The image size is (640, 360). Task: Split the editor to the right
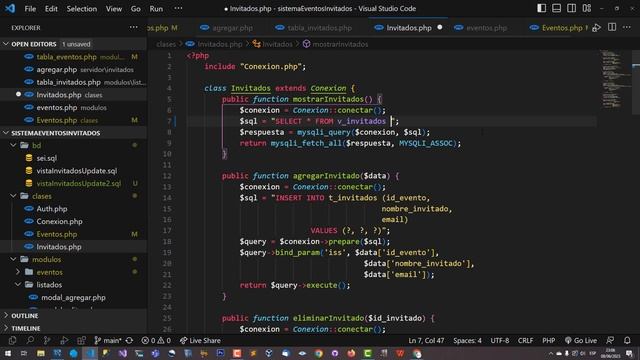tap(612, 27)
